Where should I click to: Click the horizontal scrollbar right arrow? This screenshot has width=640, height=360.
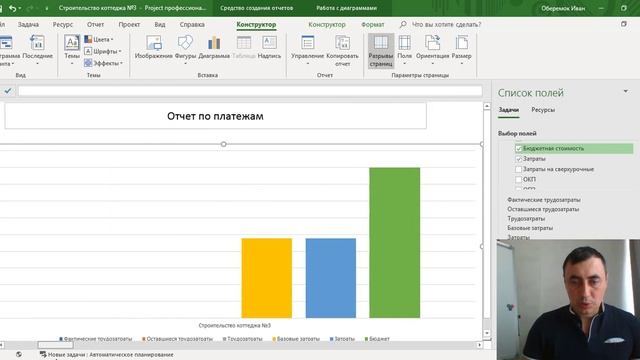[480, 345]
